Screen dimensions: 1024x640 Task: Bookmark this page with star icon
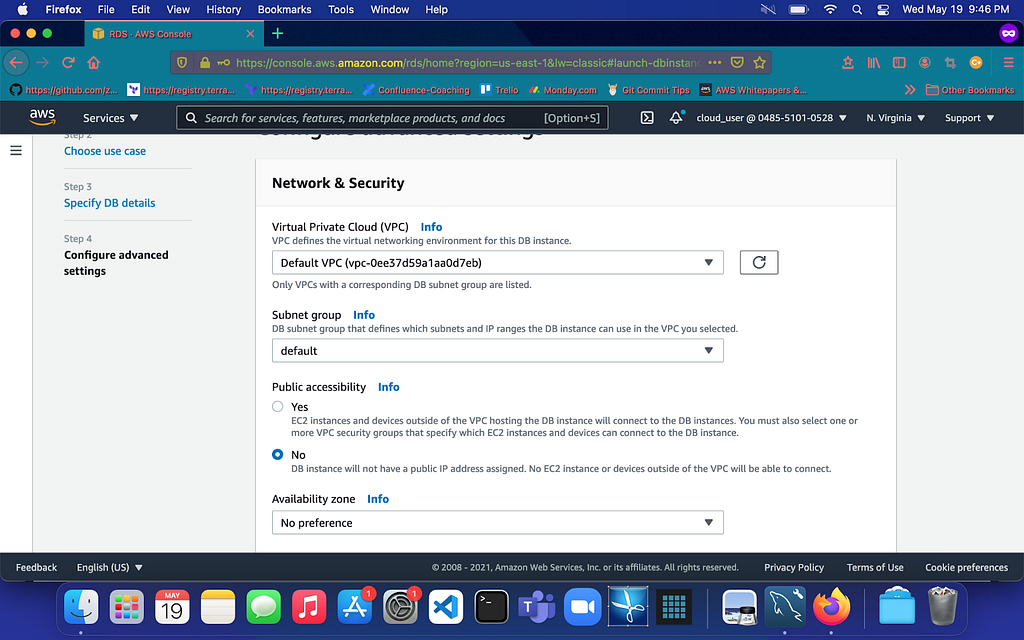point(759,63)
